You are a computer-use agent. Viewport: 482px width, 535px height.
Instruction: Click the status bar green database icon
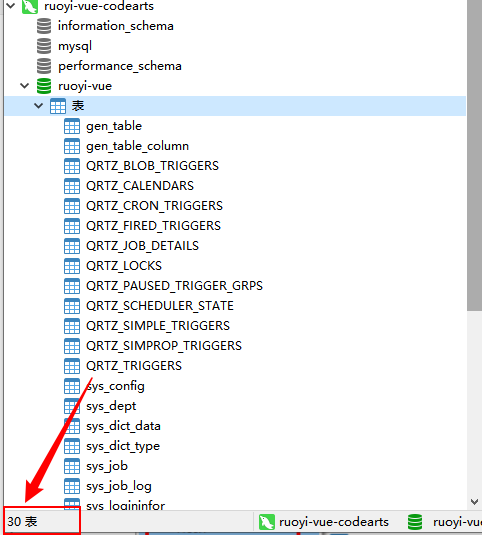click(415, 522)
